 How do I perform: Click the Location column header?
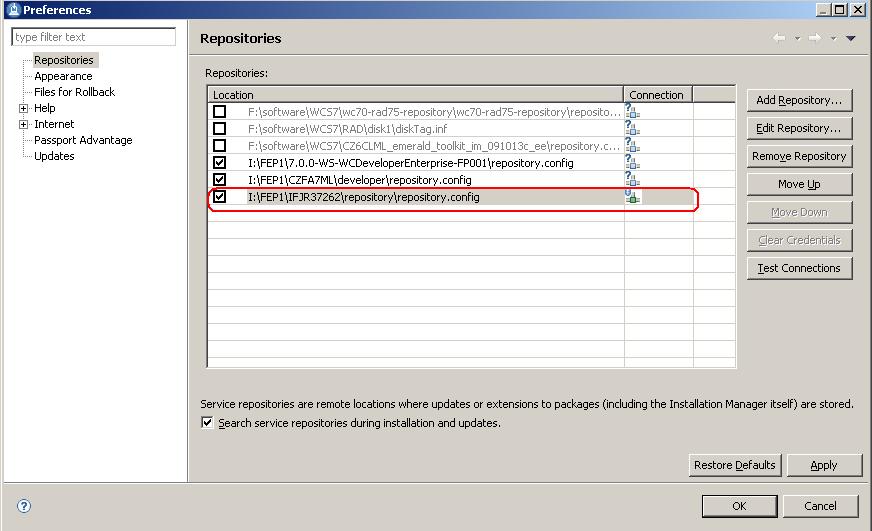click(x=415, y=95)
